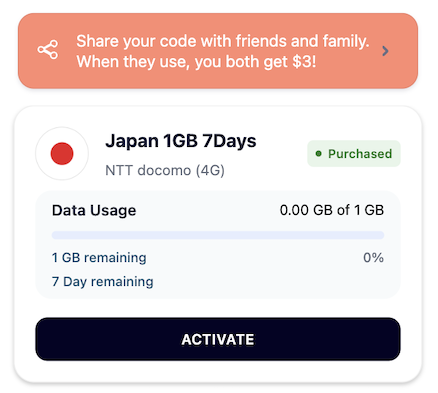Click the 7 Day remaining text
This screenshot has height=393, width=438.
(x=103, y=282)
